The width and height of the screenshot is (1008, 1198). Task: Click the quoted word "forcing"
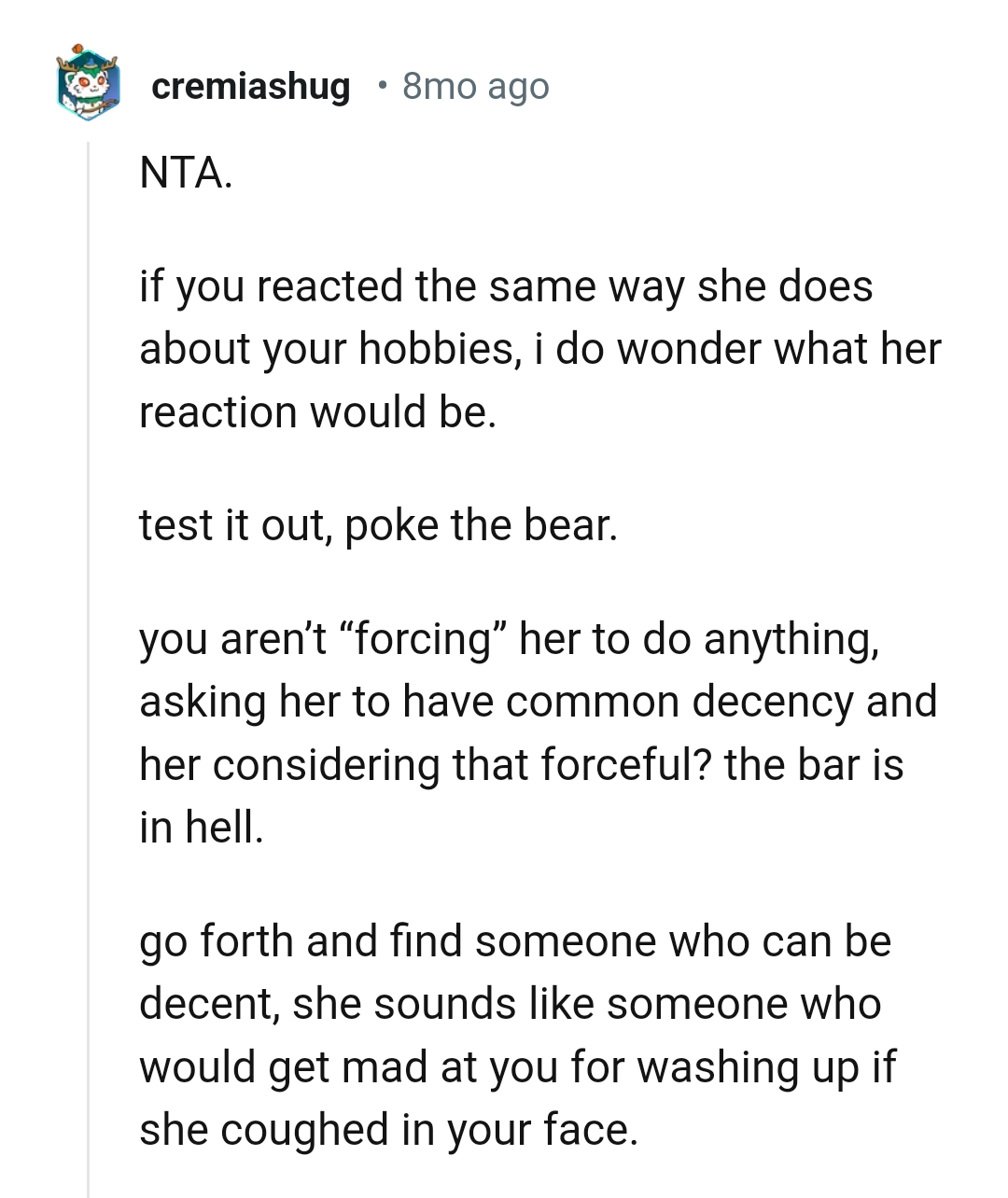click(423, 639)
